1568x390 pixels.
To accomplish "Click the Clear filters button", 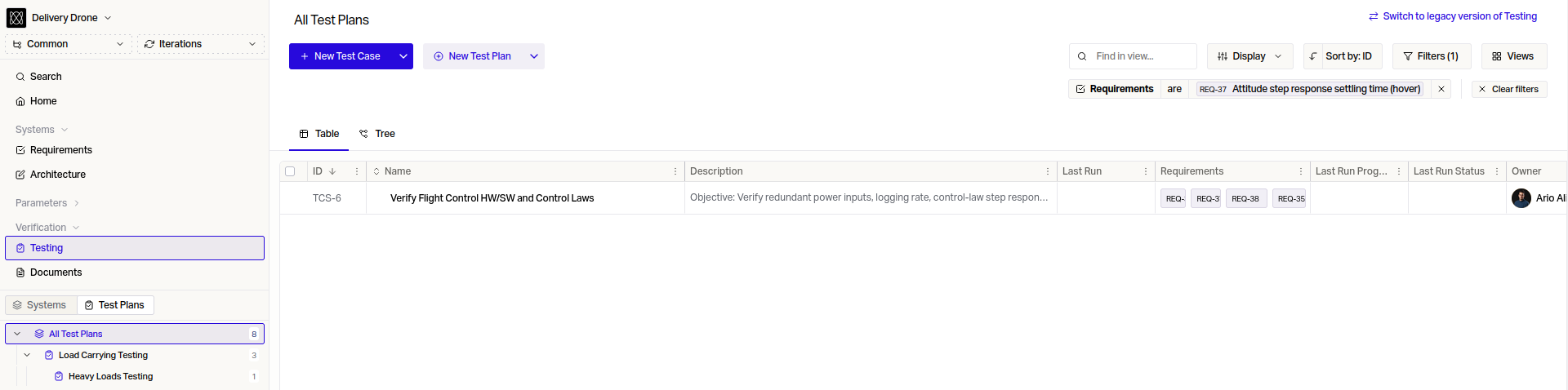I will pos(1508,89).
